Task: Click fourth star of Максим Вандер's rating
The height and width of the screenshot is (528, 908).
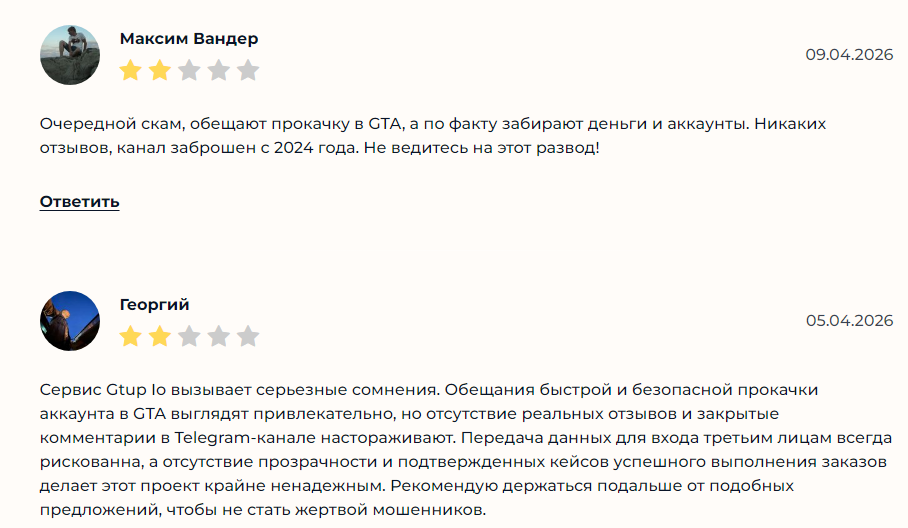Action: pos(218,70)
